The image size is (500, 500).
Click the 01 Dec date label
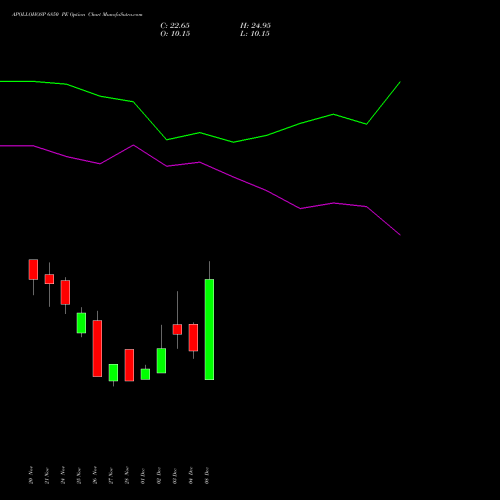coord(143,475)
